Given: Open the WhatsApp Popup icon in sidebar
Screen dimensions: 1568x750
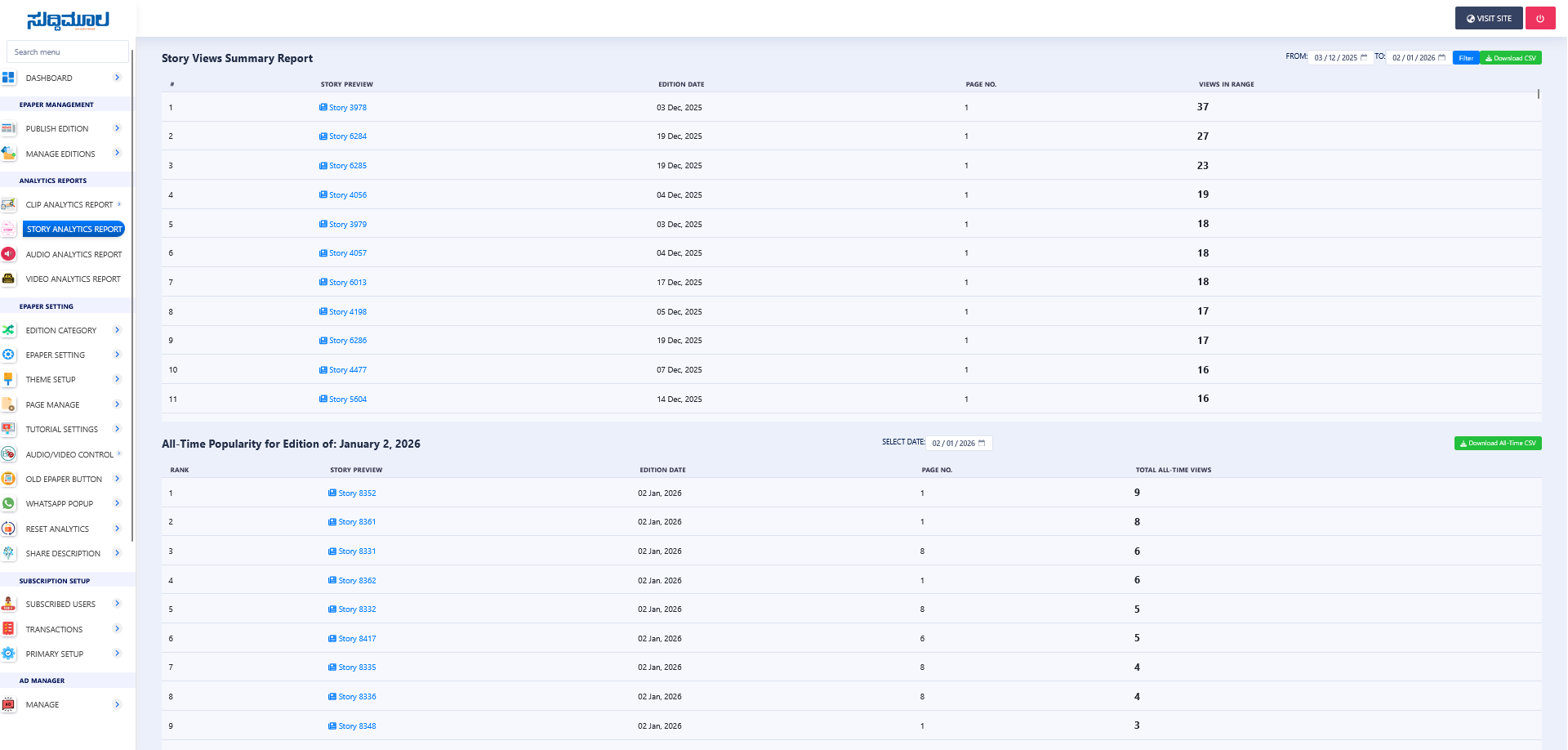Looking at the screenshot, I should point(9,503).
